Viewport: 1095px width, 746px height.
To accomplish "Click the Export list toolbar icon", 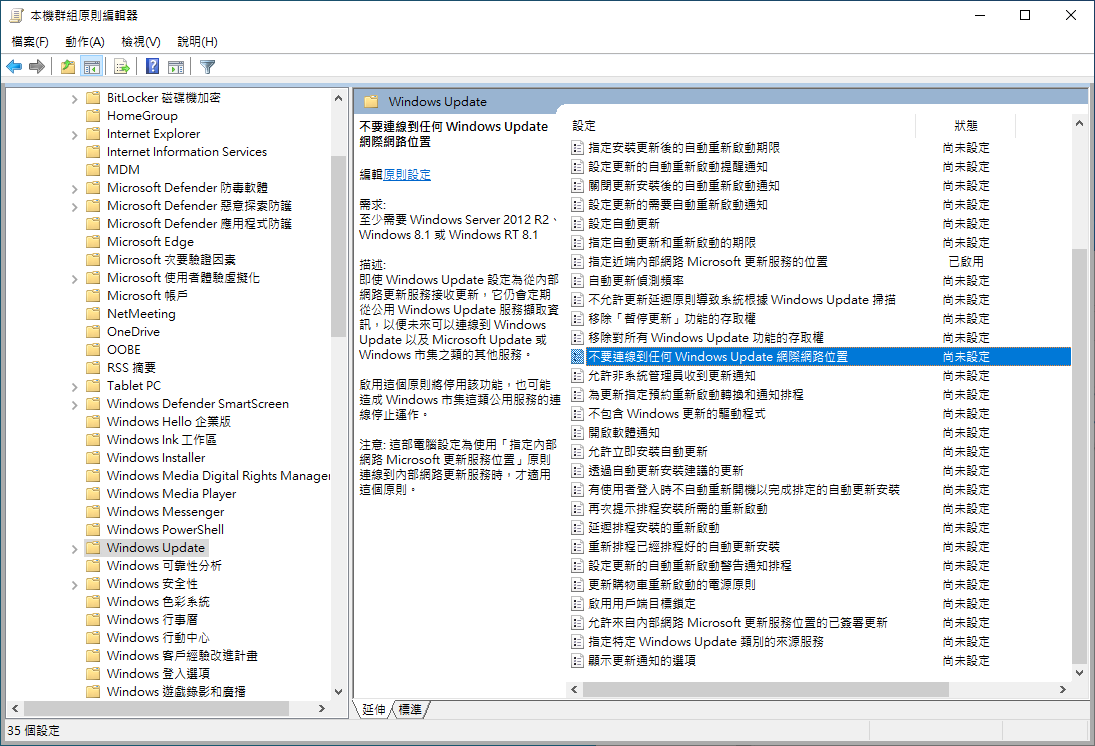I will click(x=122, y=66).
